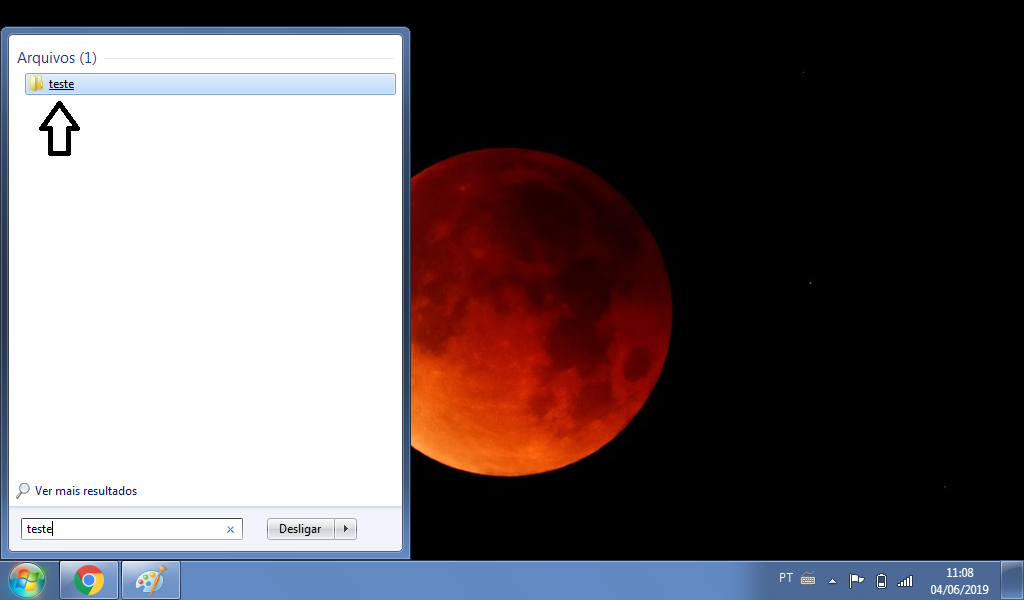1024x600 pixels.
Task: Click the folder icon beside teste
Action: [x=37, y=84]
